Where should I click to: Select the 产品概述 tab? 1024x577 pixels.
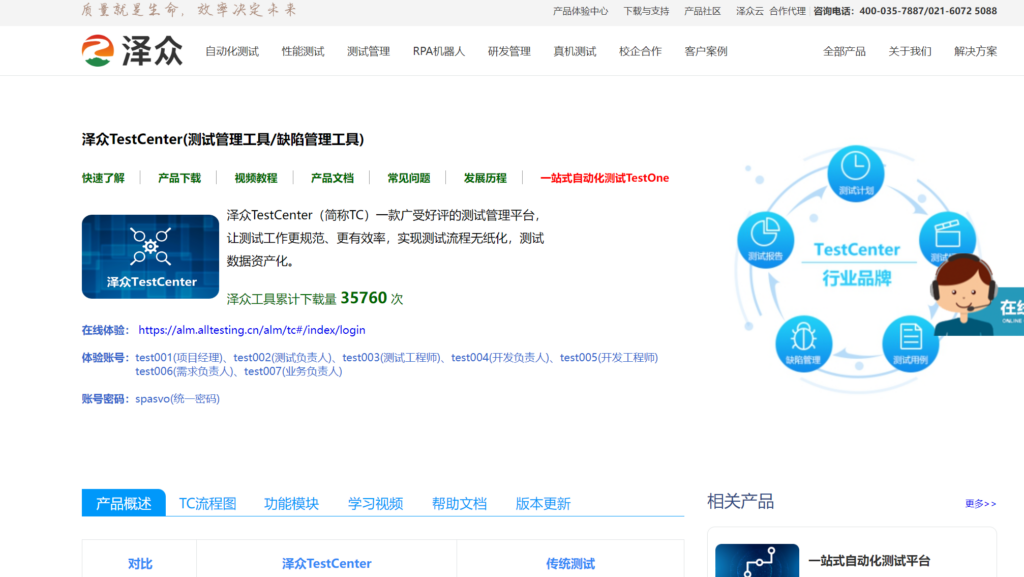click(123, 503)
